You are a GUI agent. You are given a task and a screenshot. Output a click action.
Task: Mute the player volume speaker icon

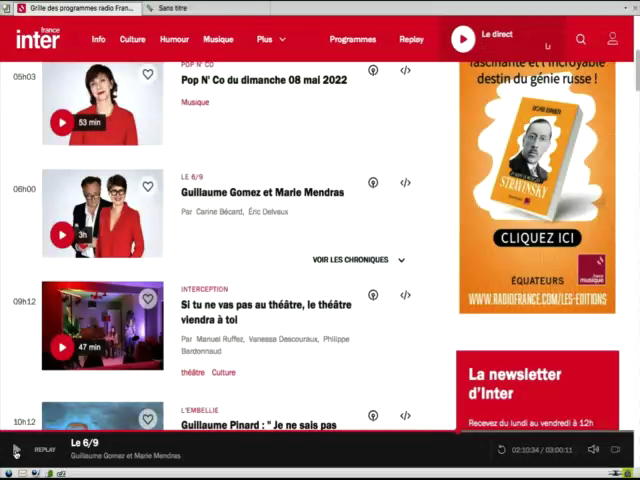(593, 449)
